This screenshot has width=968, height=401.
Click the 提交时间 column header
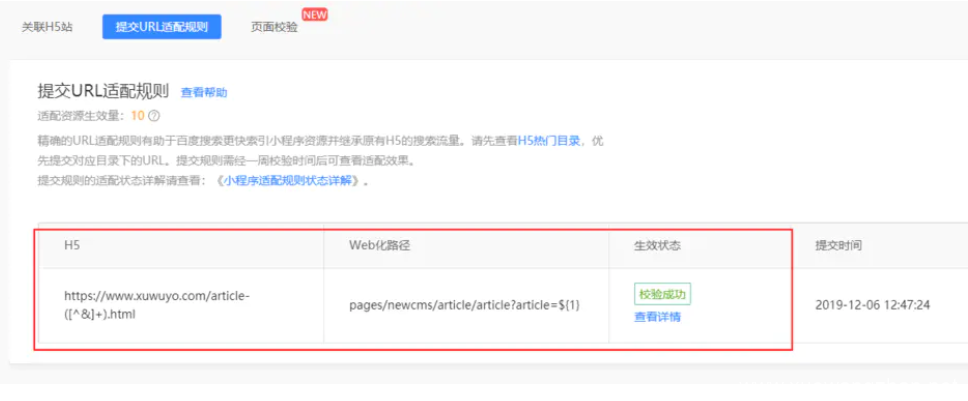coord(838,245)
